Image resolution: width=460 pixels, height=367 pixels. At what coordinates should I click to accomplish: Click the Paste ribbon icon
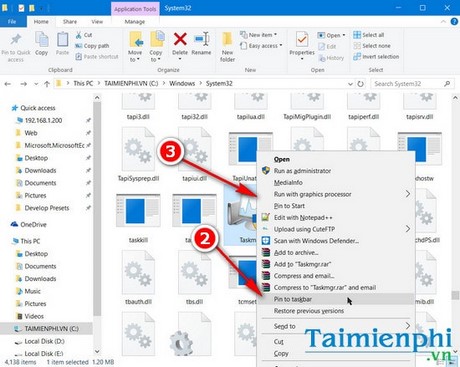[x=62, y=40]
